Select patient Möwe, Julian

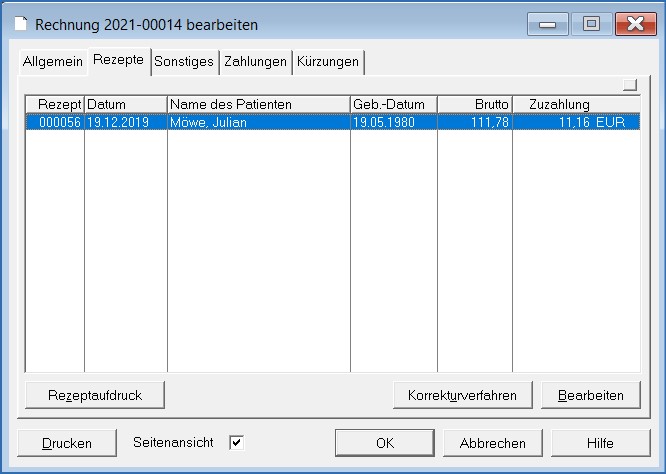coord(208,122)
